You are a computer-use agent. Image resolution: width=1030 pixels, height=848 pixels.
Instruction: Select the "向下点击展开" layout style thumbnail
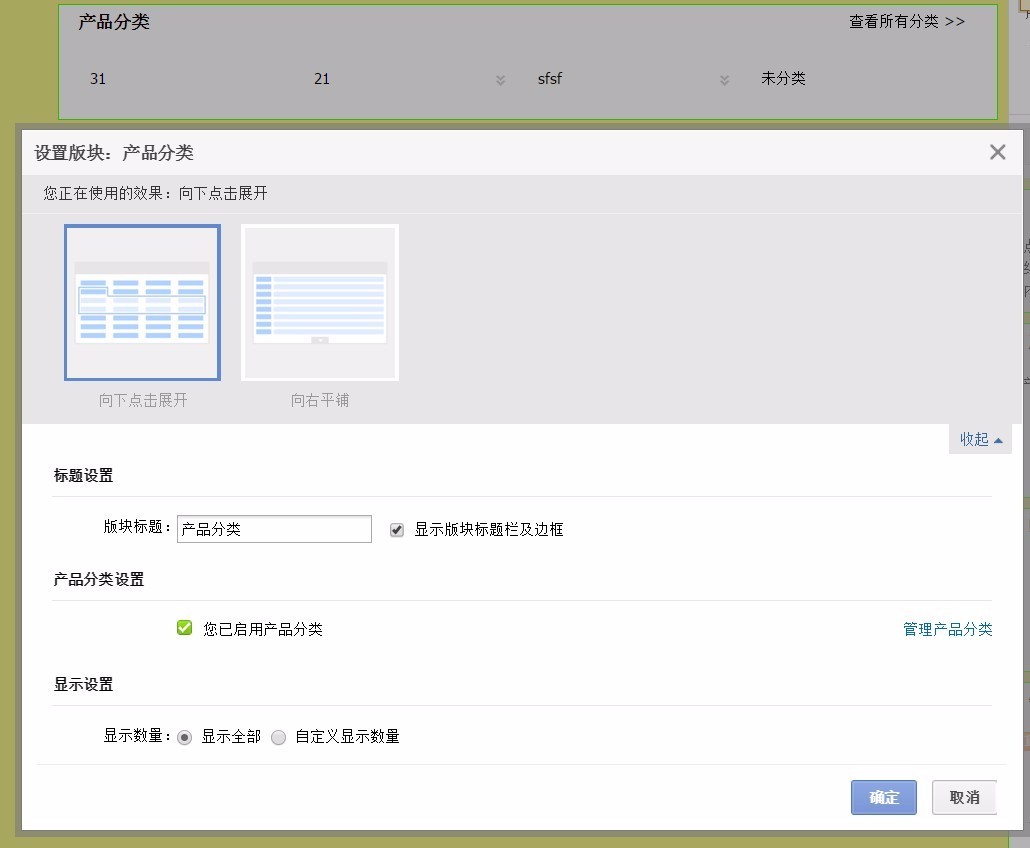click(x=142, y=302)
